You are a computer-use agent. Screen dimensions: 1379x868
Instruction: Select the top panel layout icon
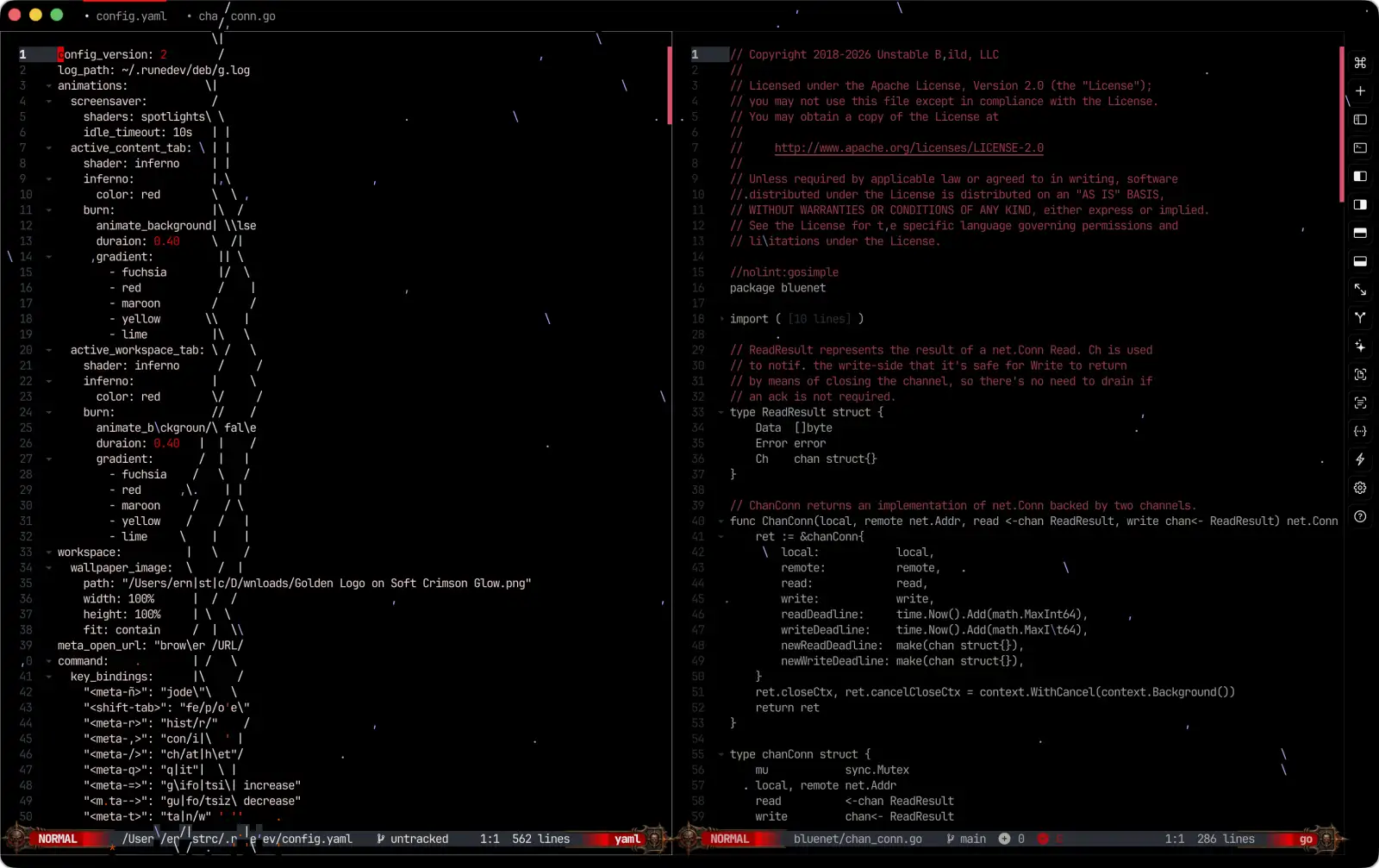pyautogui.click(x=1360, y=233)
